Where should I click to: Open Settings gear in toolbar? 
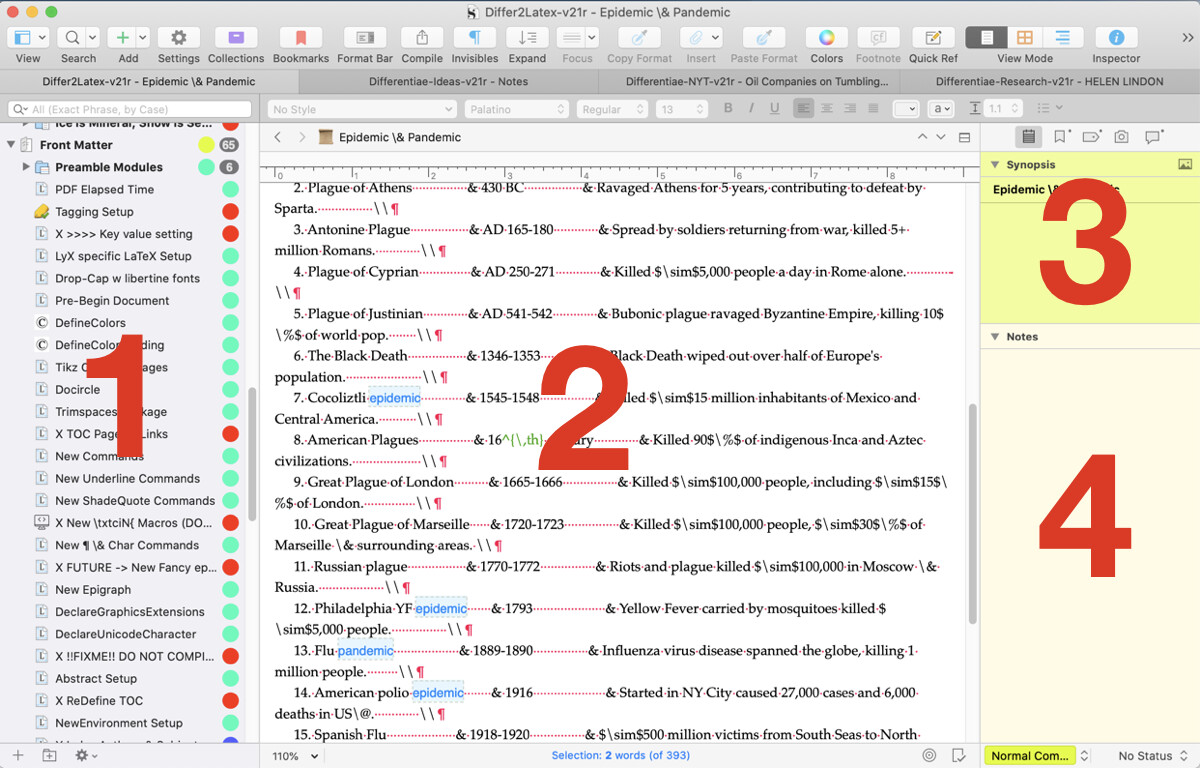click(178, 38)
